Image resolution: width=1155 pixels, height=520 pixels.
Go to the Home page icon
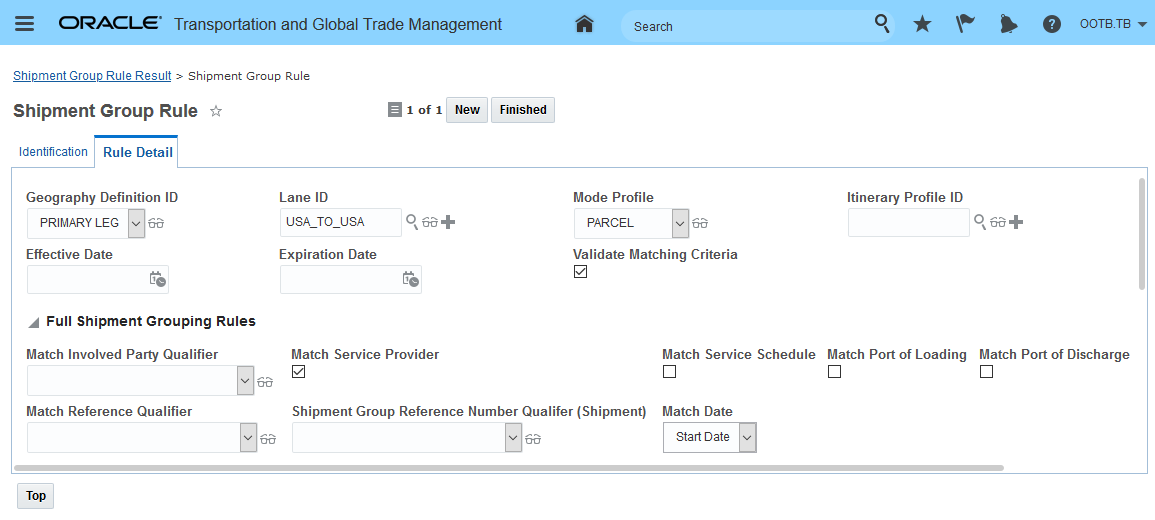click(585, 24)
